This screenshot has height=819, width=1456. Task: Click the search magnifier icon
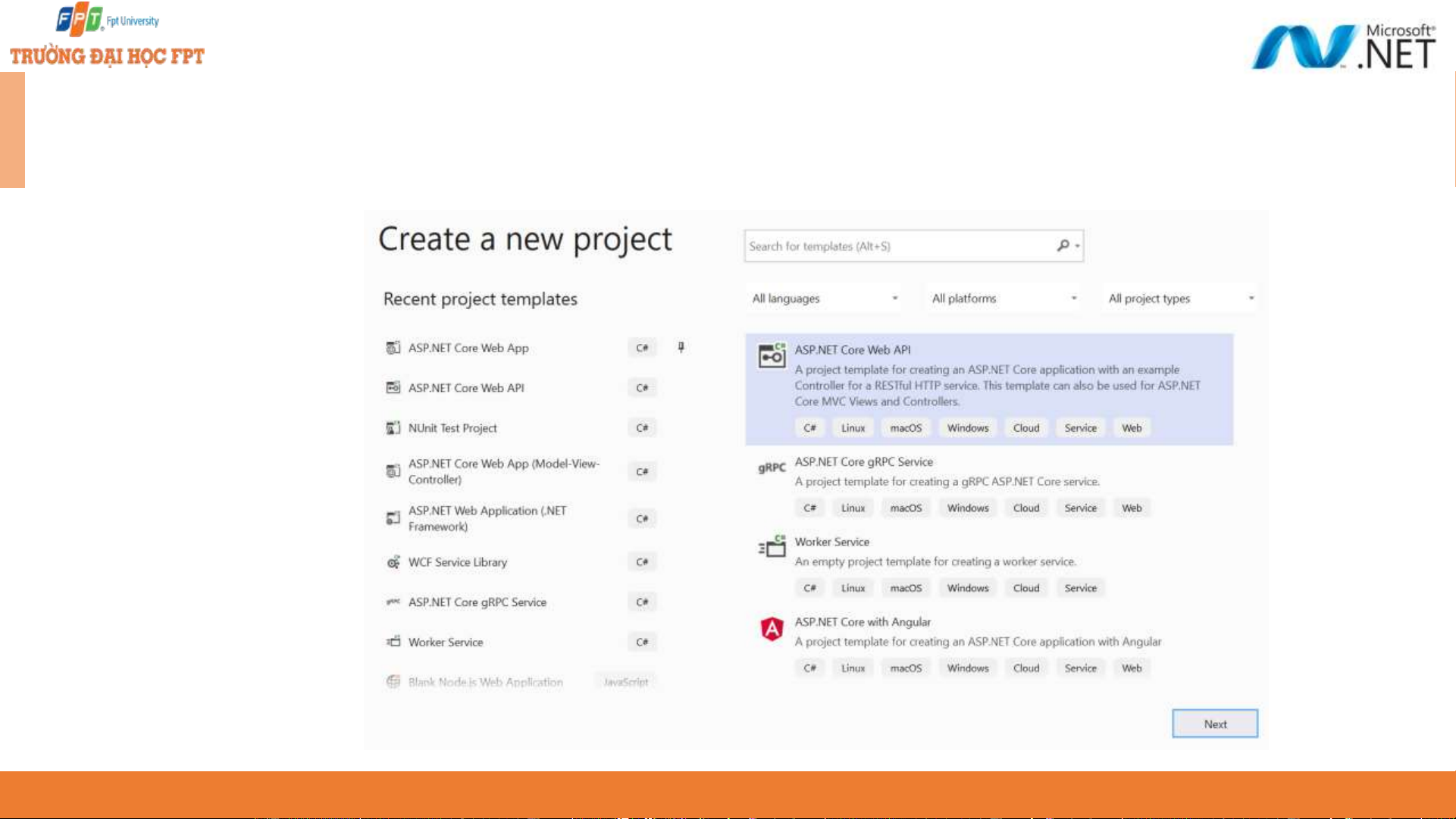[1063, 245]
